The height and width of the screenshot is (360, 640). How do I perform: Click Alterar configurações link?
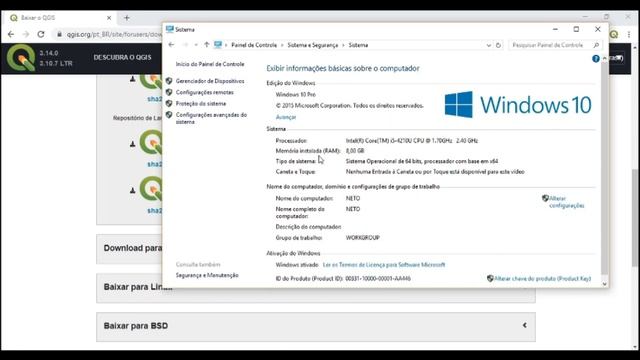click(x=567, y=202)
